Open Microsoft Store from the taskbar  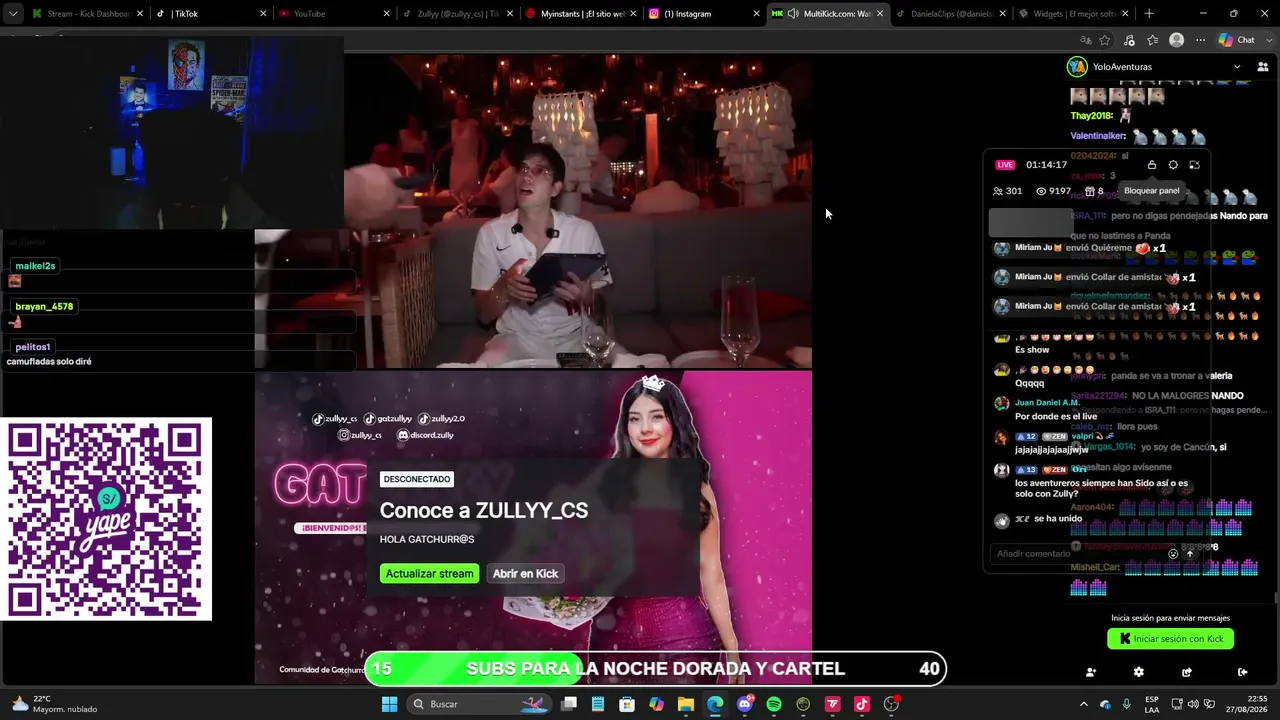click(627, 704)
